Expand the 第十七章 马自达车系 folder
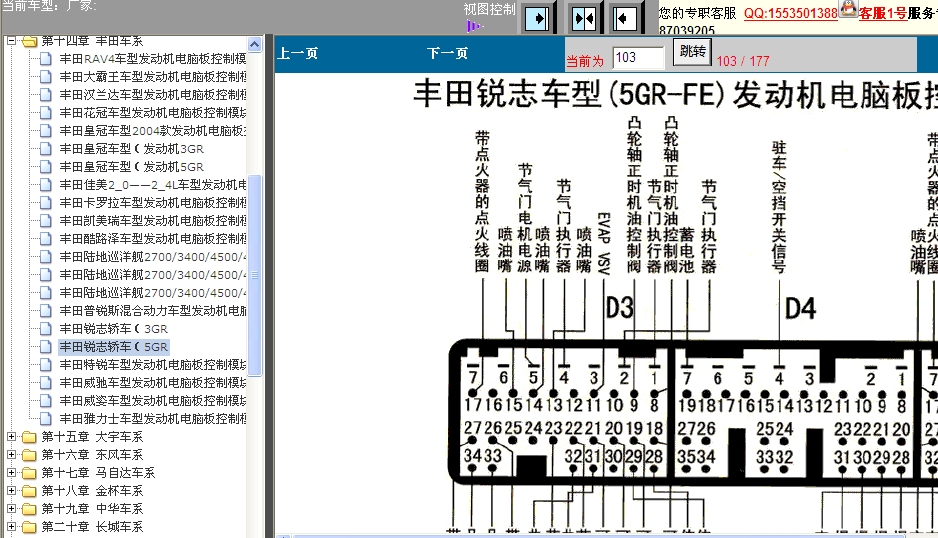 (11, 473)
